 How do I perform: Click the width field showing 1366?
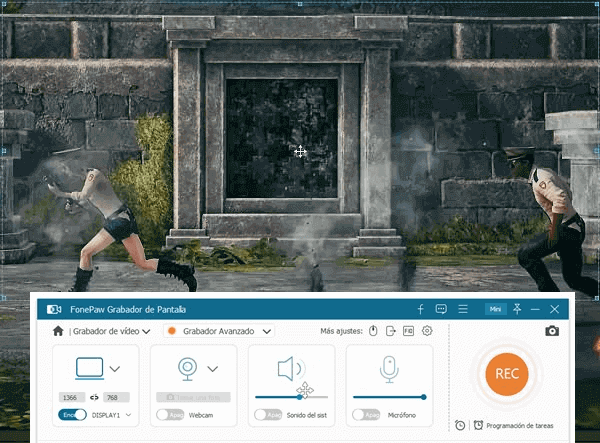click(72, 397)
